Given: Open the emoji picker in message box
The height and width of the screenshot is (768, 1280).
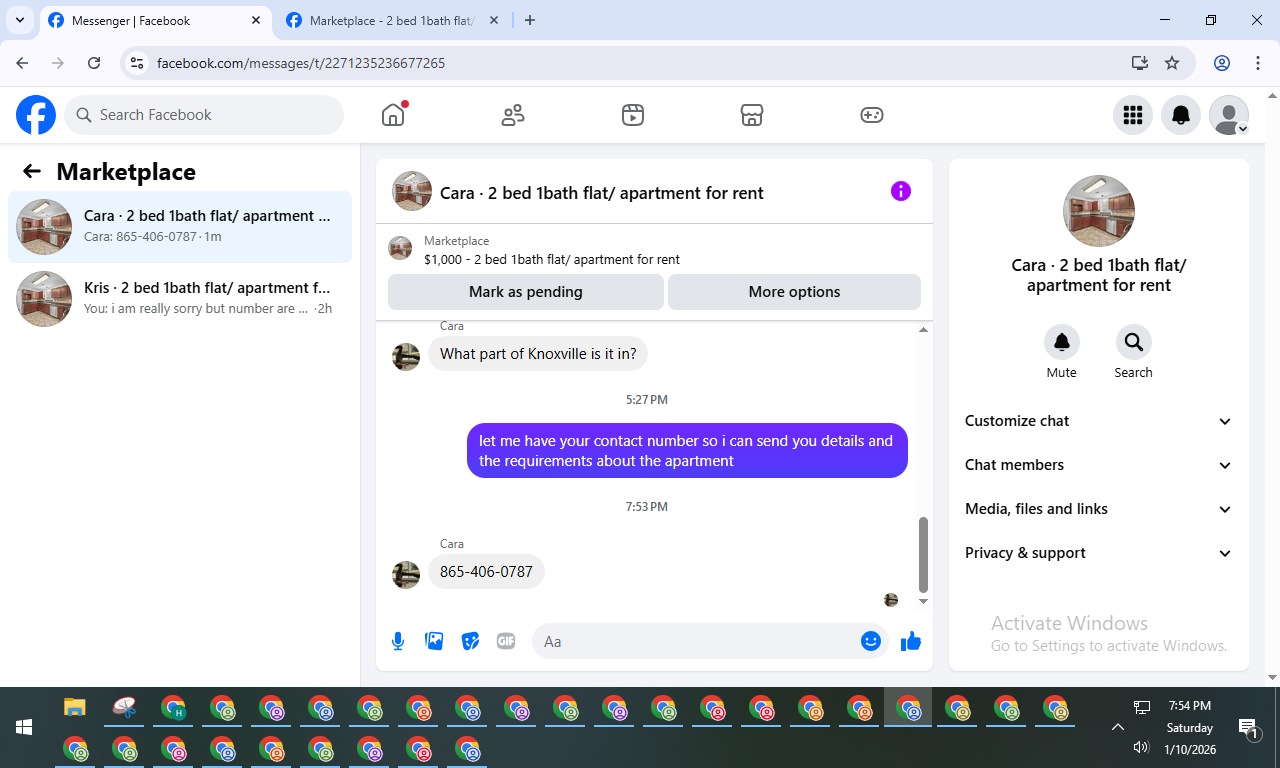Looking at the screenshot, I should point(871,641).
